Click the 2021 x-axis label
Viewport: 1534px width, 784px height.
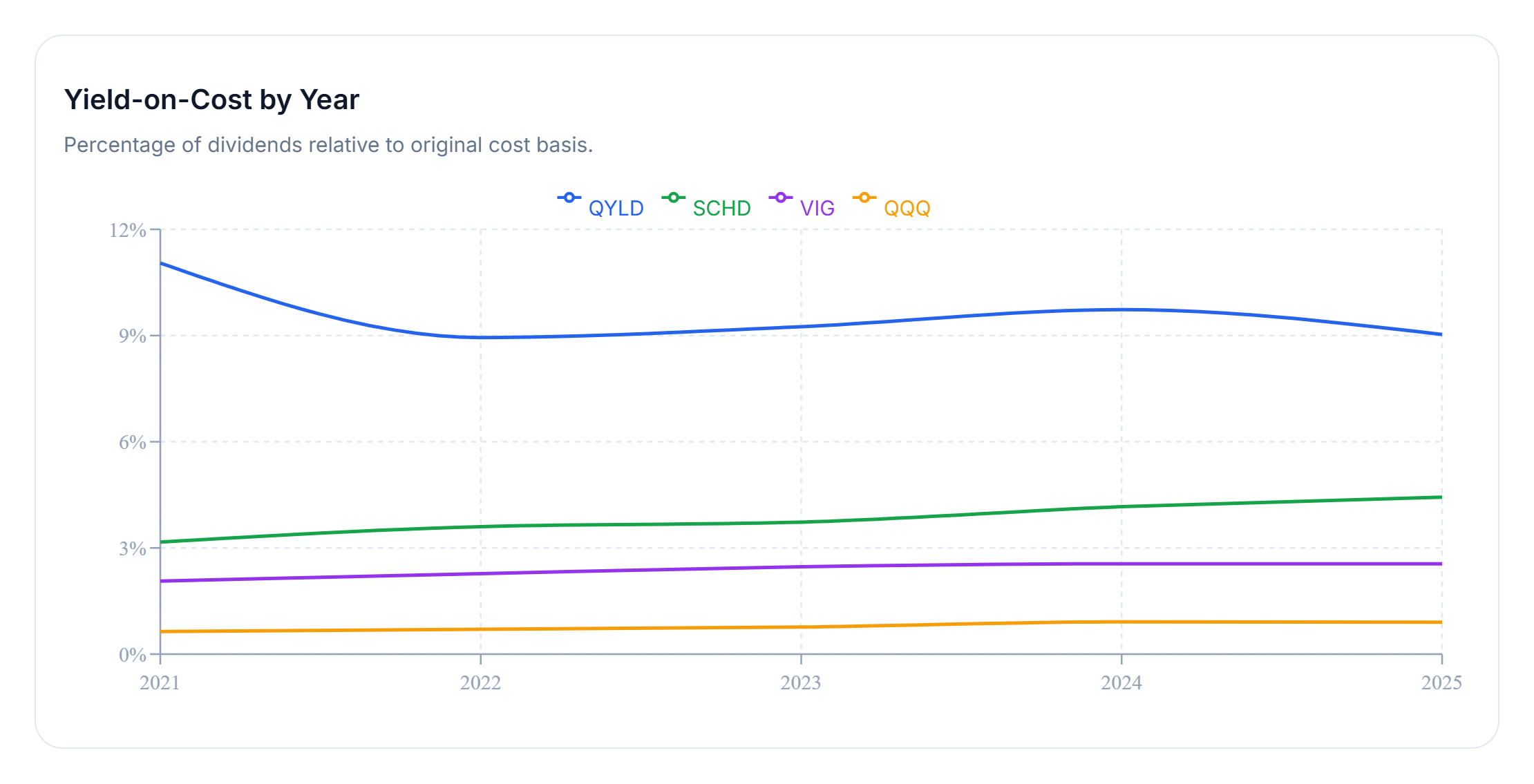point(160,682)
